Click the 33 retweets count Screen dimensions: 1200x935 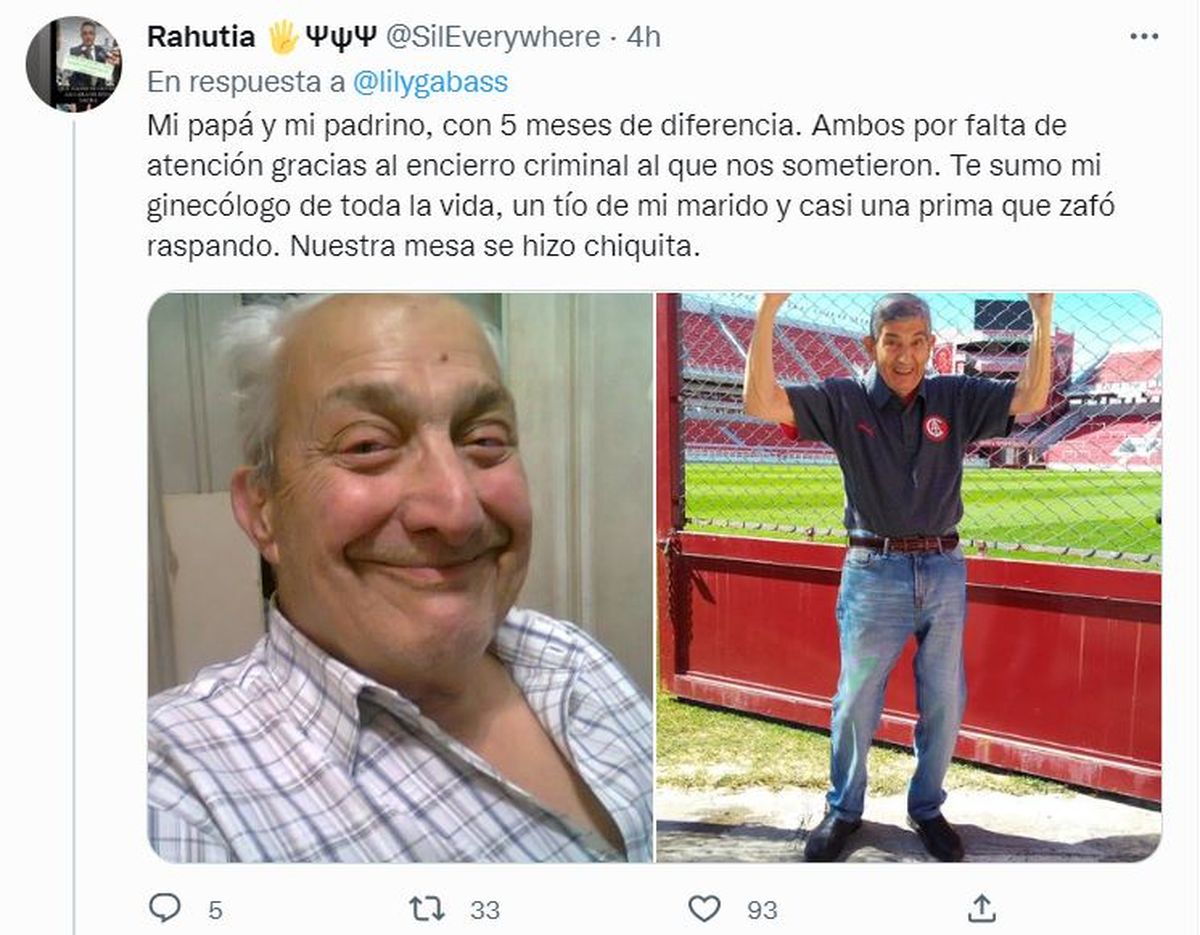tap(485, 910)
